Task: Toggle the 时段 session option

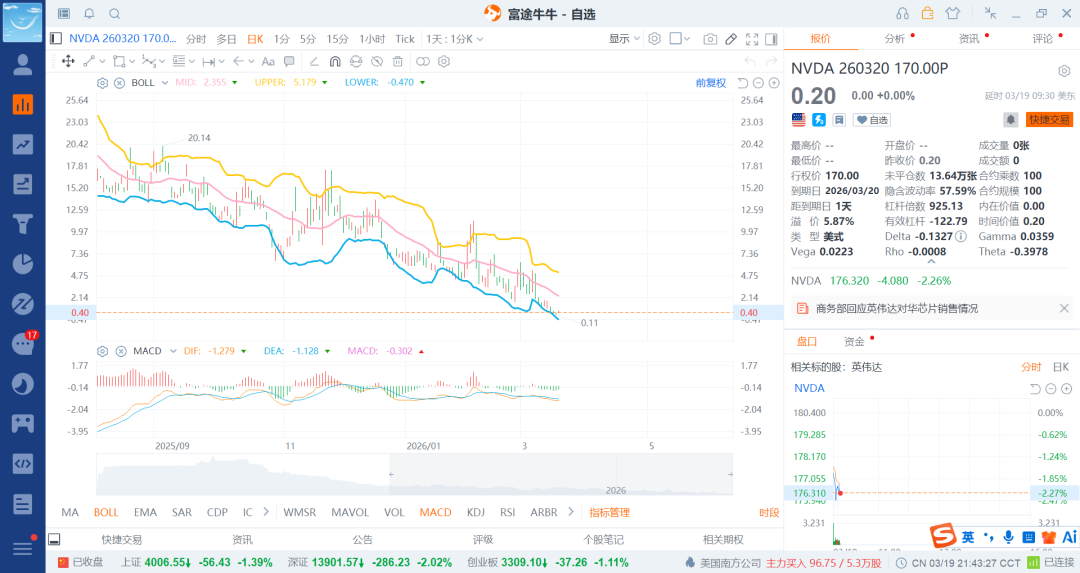Action: click(x=769, y=512)
